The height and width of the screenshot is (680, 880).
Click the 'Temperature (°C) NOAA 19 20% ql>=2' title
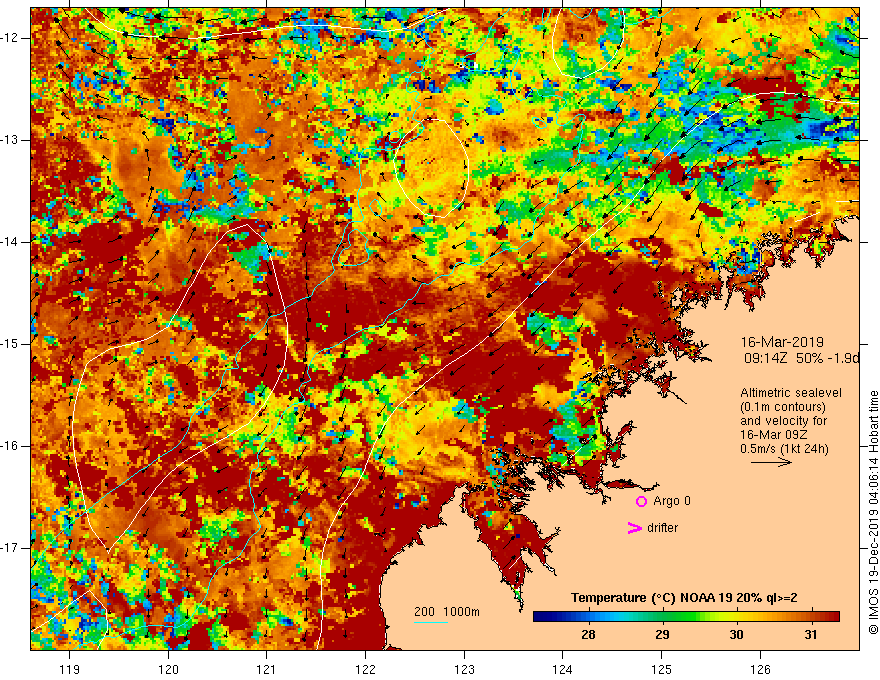(x=684, y=598)
